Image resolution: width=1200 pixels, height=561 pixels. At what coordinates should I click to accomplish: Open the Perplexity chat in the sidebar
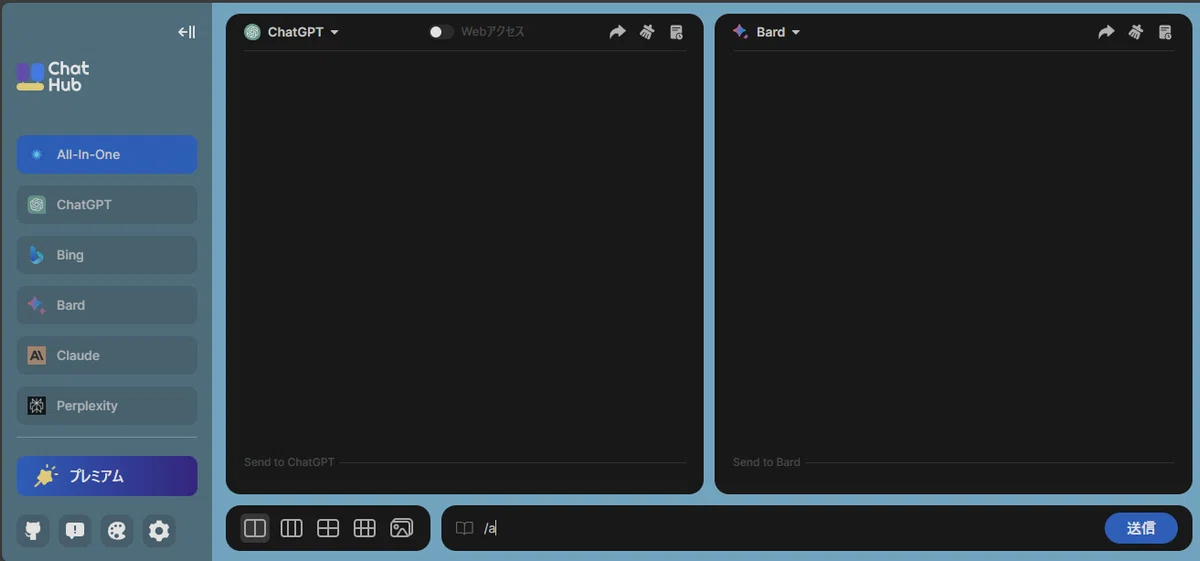[107, 406]
